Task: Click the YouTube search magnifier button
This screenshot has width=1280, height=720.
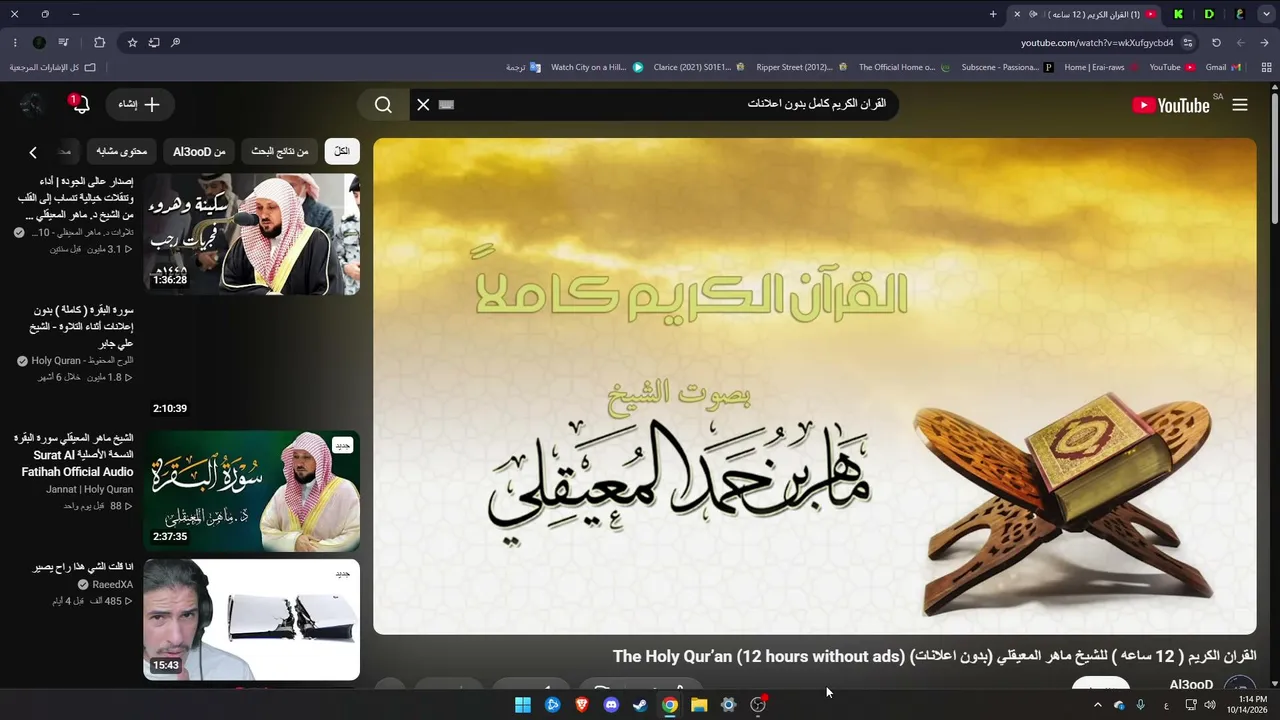Action: click(x=383, y=105)
